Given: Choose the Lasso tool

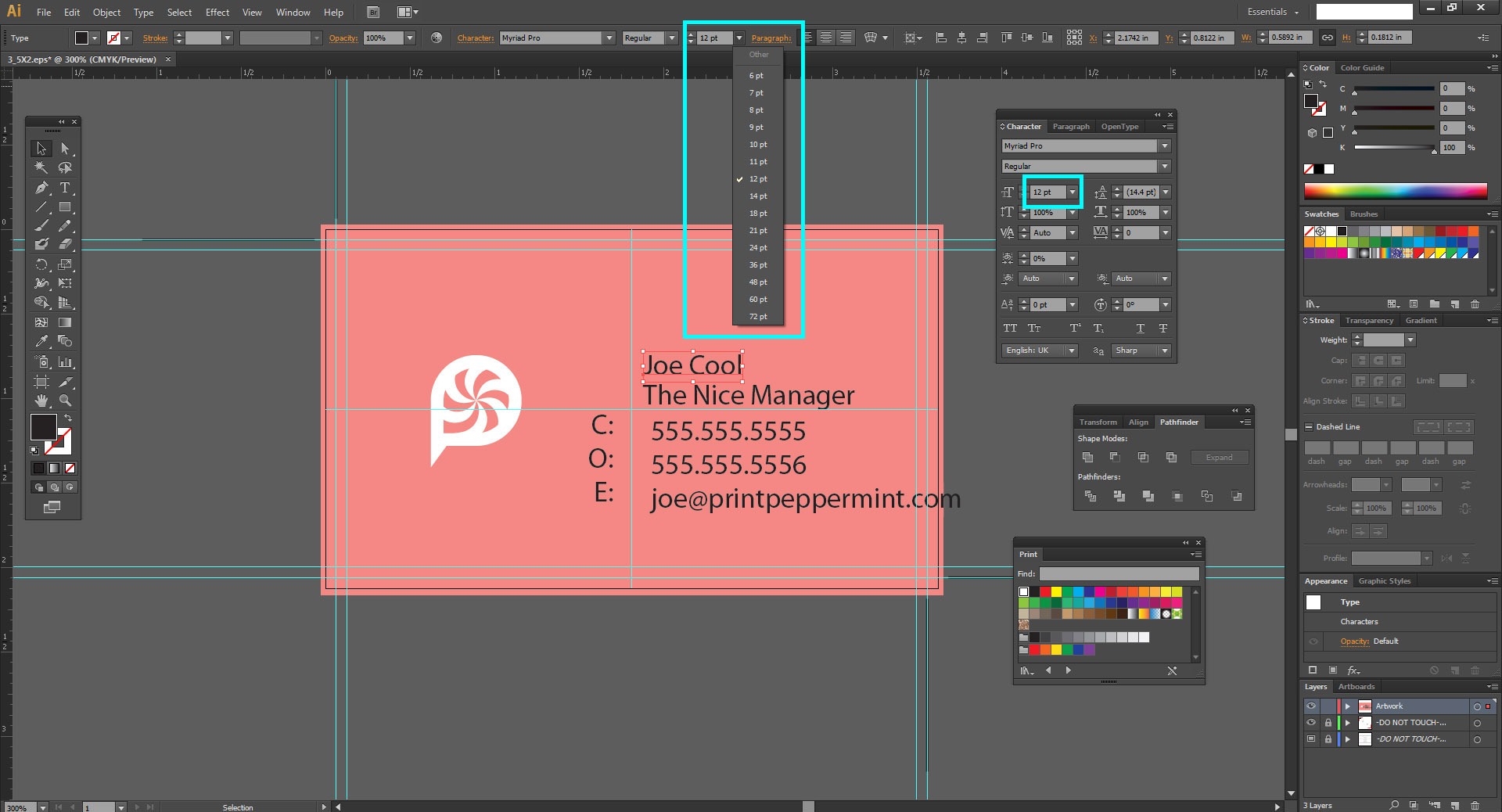Looking at the screenshot, I should point(65,167).
